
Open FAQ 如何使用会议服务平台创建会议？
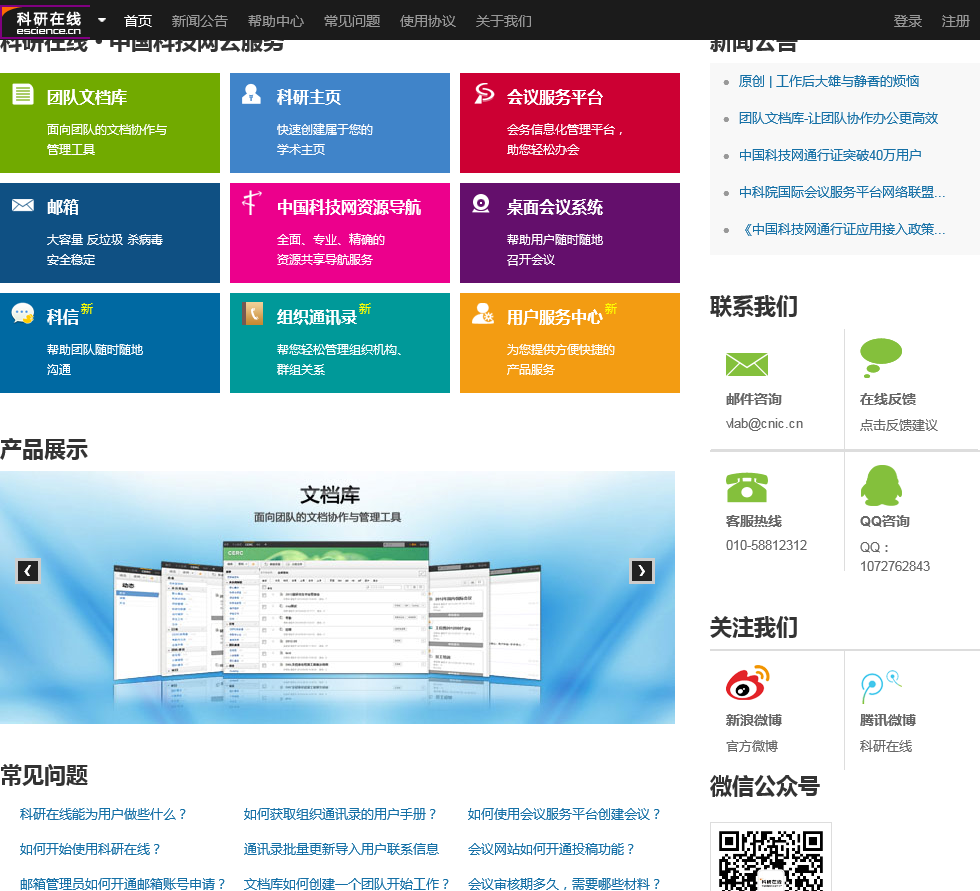coord(564,814)
